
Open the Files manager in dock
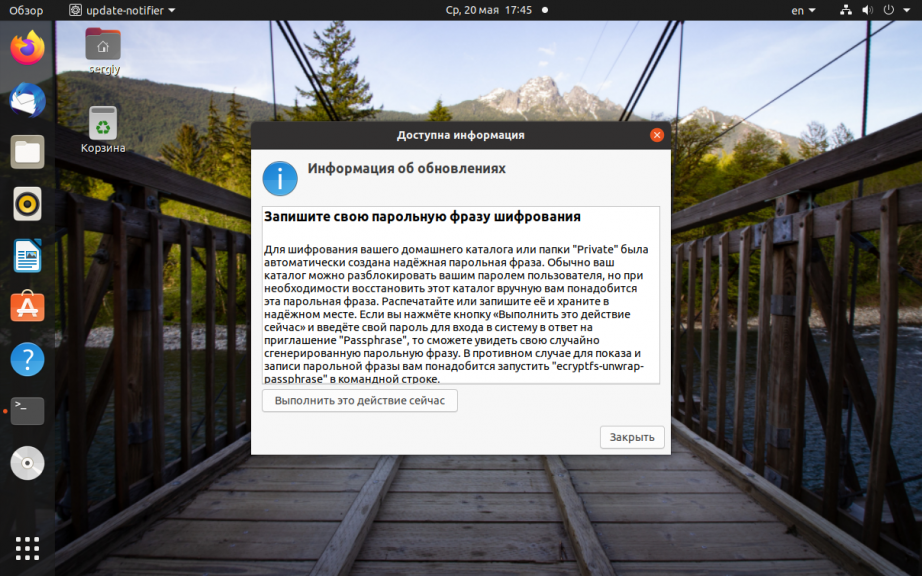[x=27, y=152]
